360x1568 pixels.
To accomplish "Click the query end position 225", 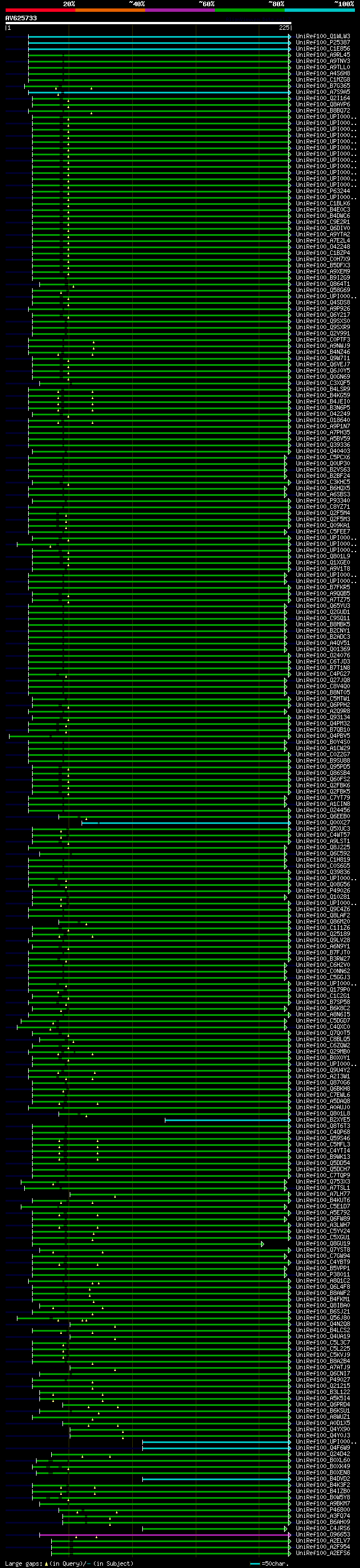I will [x=285, y=28].
